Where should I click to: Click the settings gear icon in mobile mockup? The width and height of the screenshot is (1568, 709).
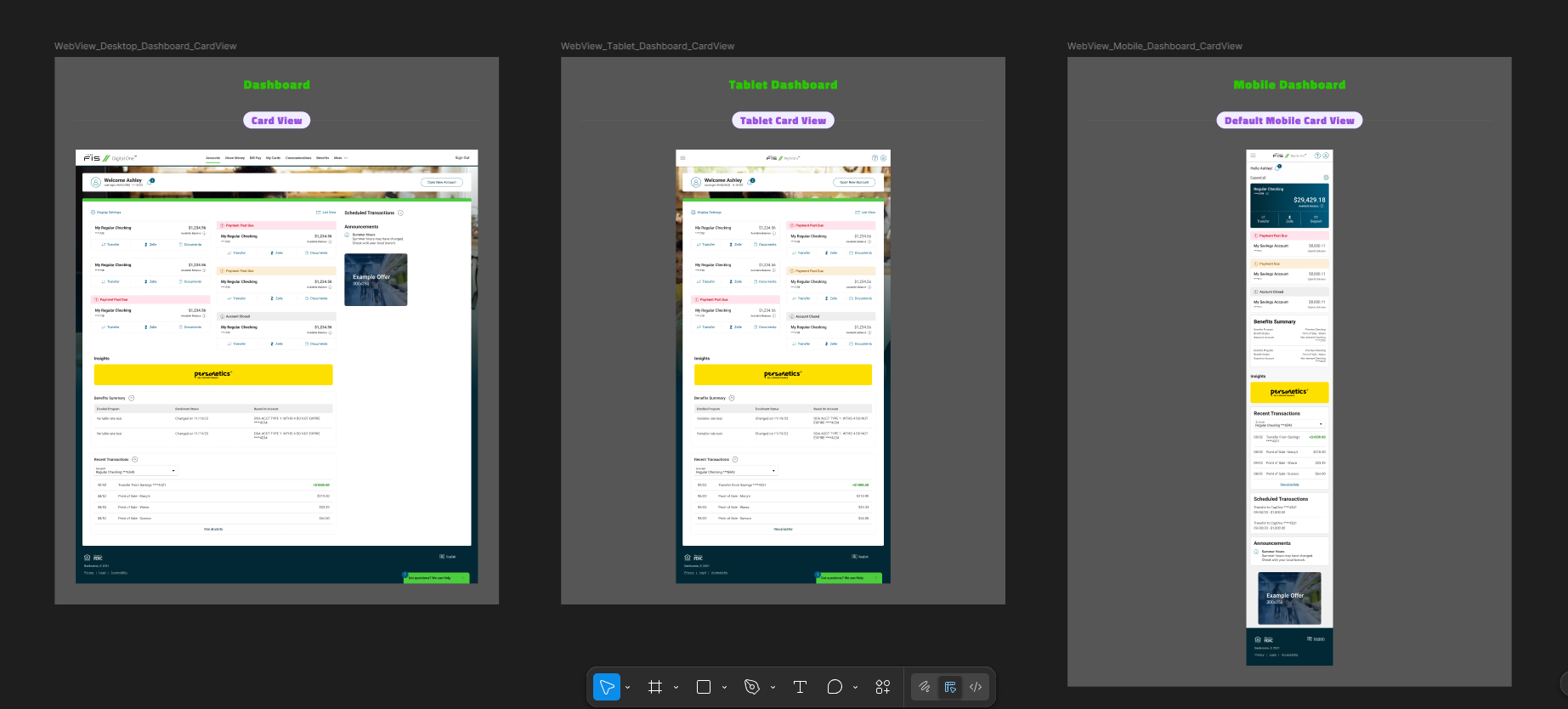coord(1326,178)
